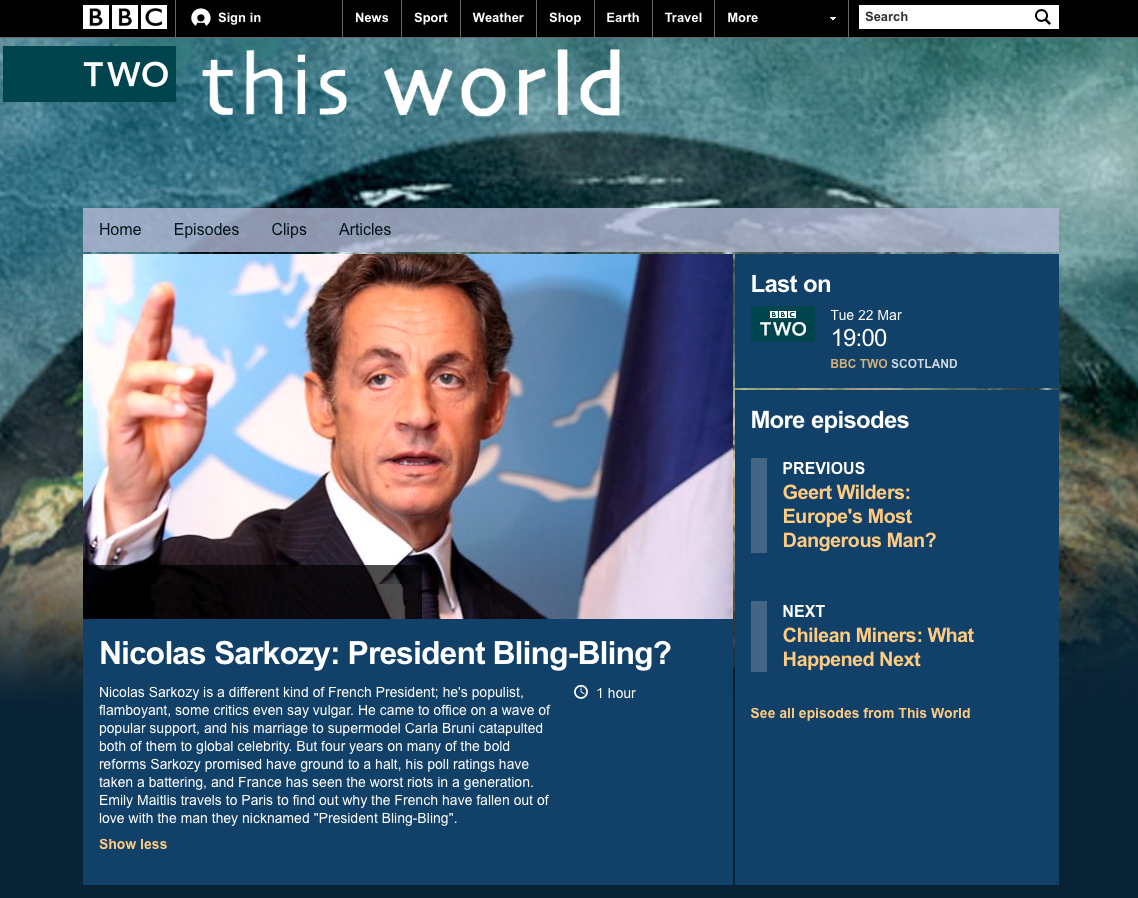Click the Last on heading
1138x898 pixels.
790,284
